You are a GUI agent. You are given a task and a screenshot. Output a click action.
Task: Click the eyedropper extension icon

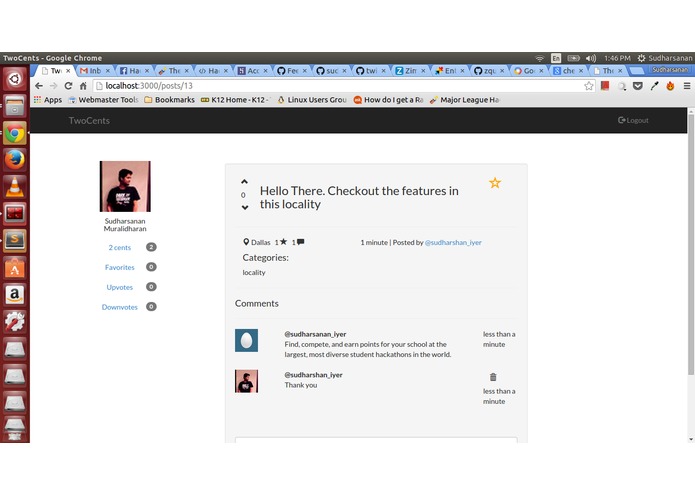tap(654, 86)
